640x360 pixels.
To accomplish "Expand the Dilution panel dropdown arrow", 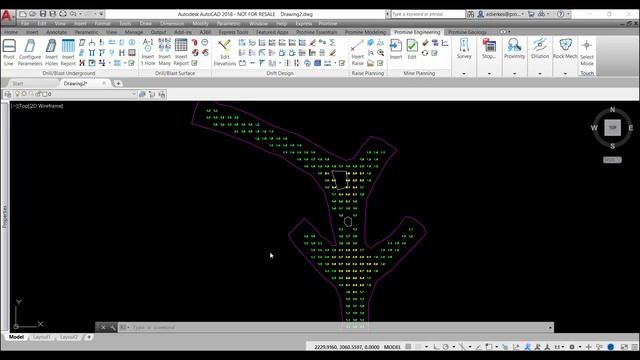I will click(x=540, y=73).
